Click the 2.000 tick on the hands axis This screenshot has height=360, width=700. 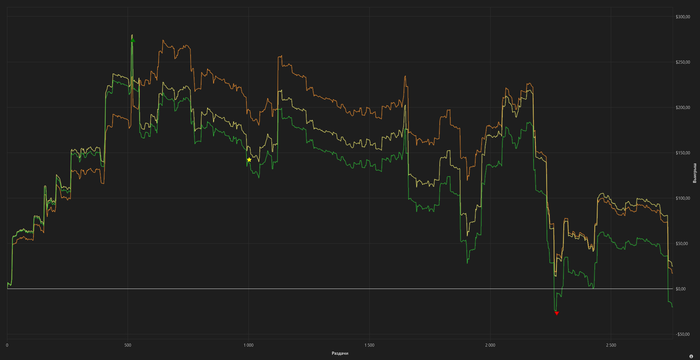(x=490, y=345)
